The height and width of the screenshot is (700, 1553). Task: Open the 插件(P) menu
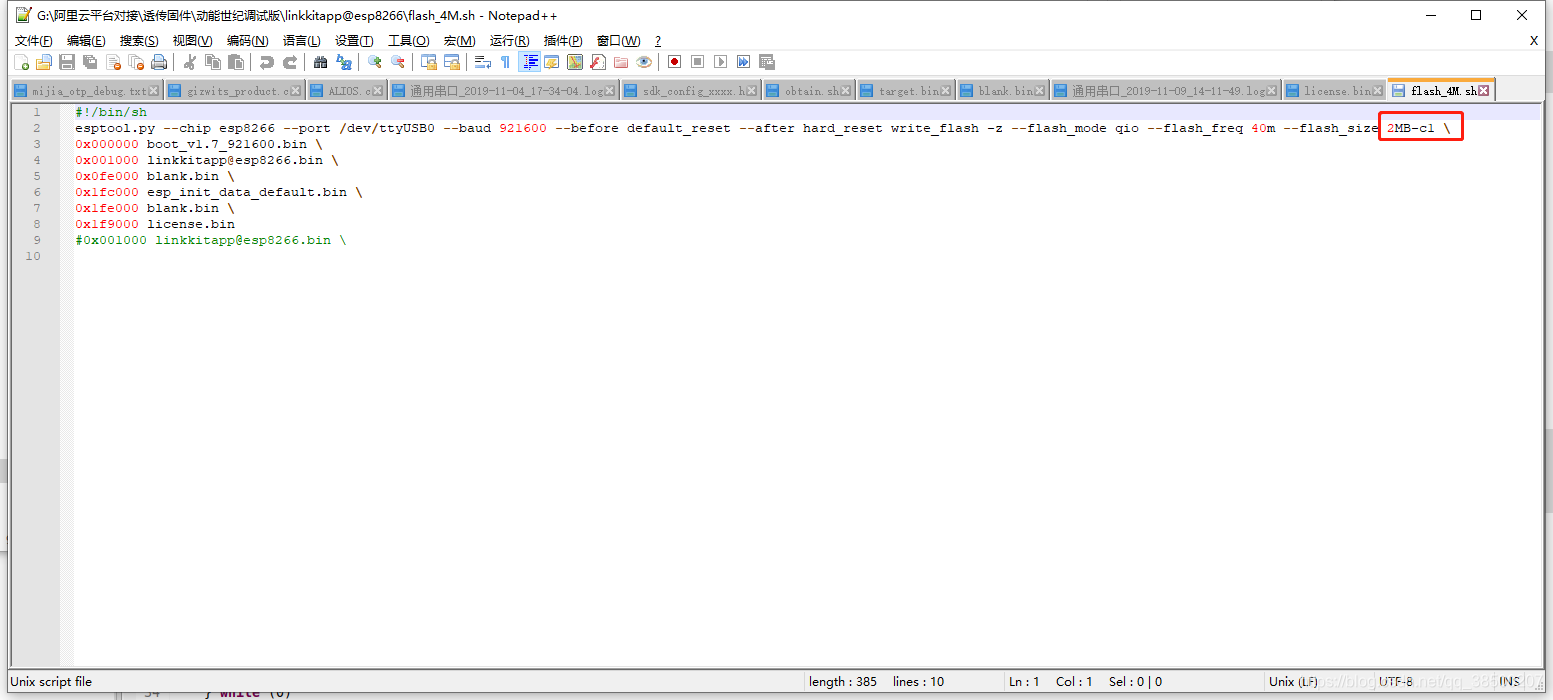point(563,41)
